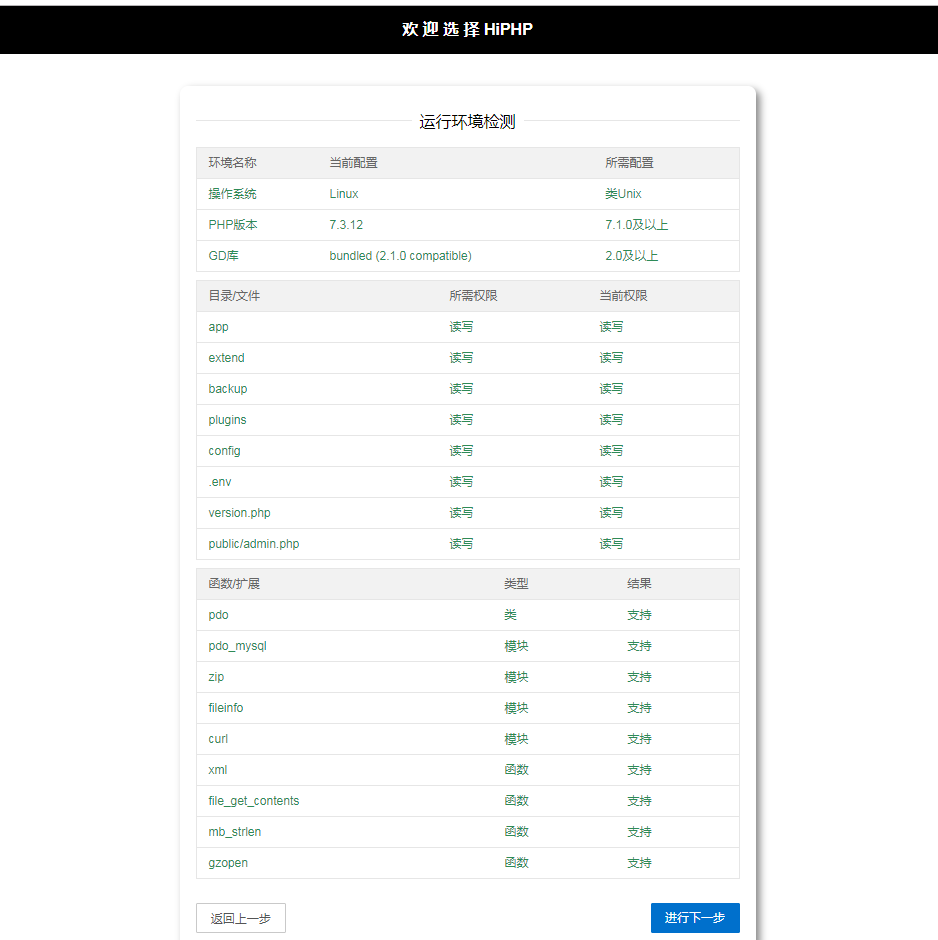Click the 环境名称 column header
The image size is (938, 940).
(x=233, y=162)
